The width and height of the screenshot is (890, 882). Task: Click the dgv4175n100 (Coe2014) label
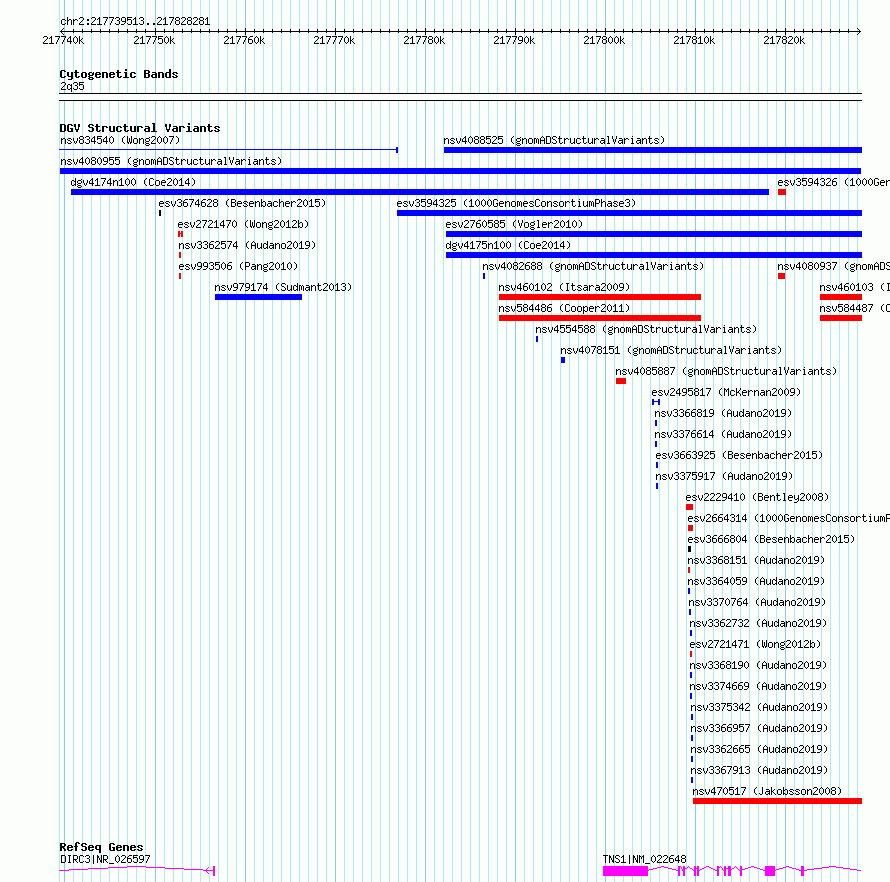click(508, 245)
